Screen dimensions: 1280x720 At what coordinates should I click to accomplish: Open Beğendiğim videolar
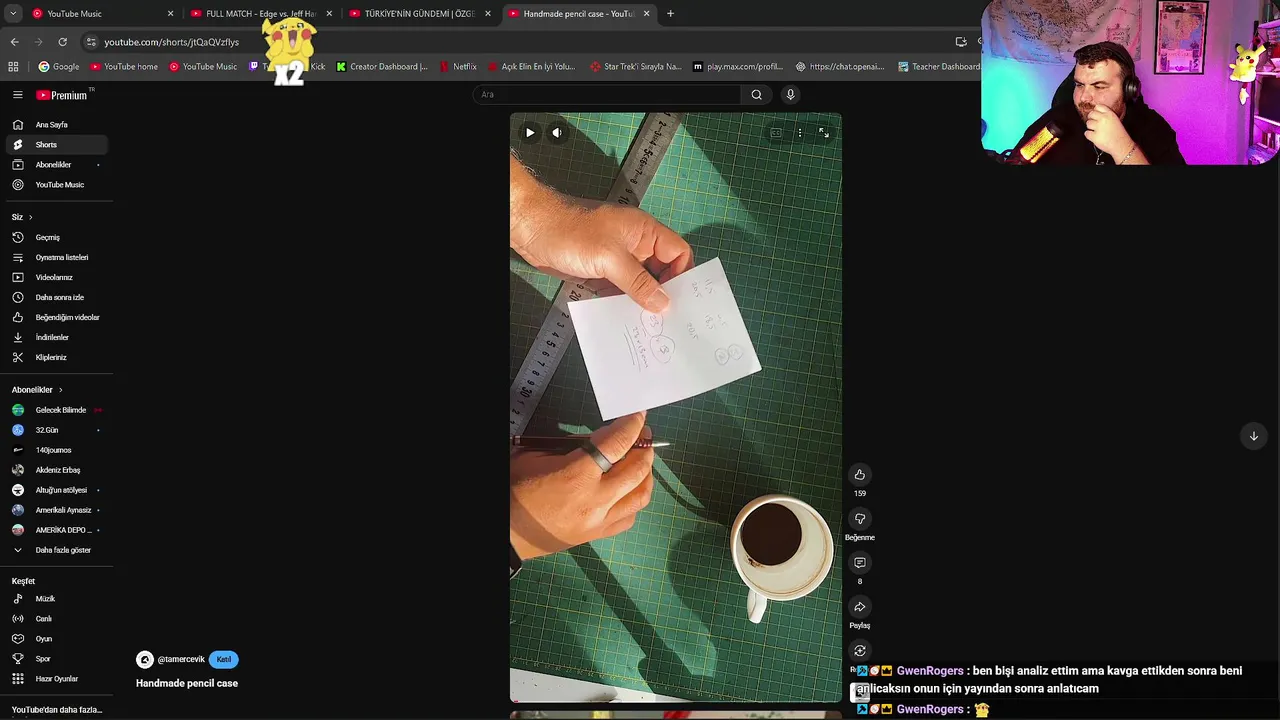[x=56, y=318]
